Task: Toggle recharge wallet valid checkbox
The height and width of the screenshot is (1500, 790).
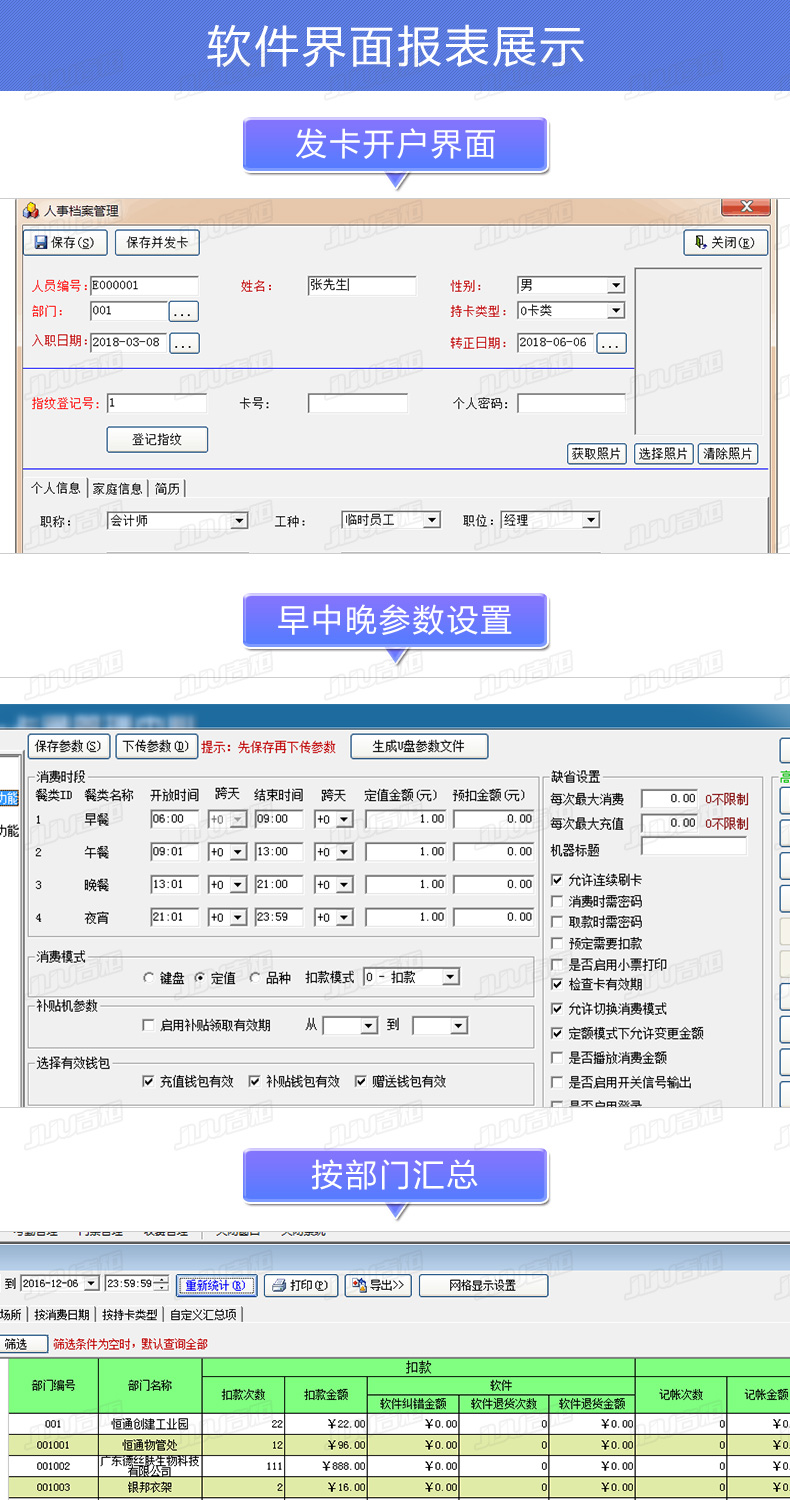Action: 149,1081
